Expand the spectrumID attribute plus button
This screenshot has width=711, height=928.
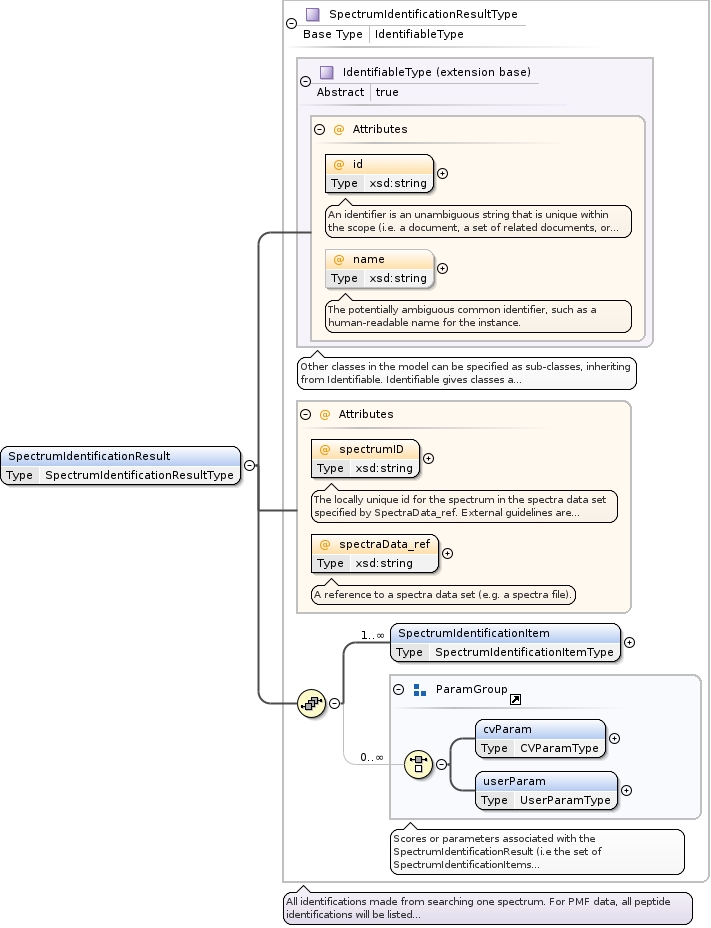[x=429, y=458]
